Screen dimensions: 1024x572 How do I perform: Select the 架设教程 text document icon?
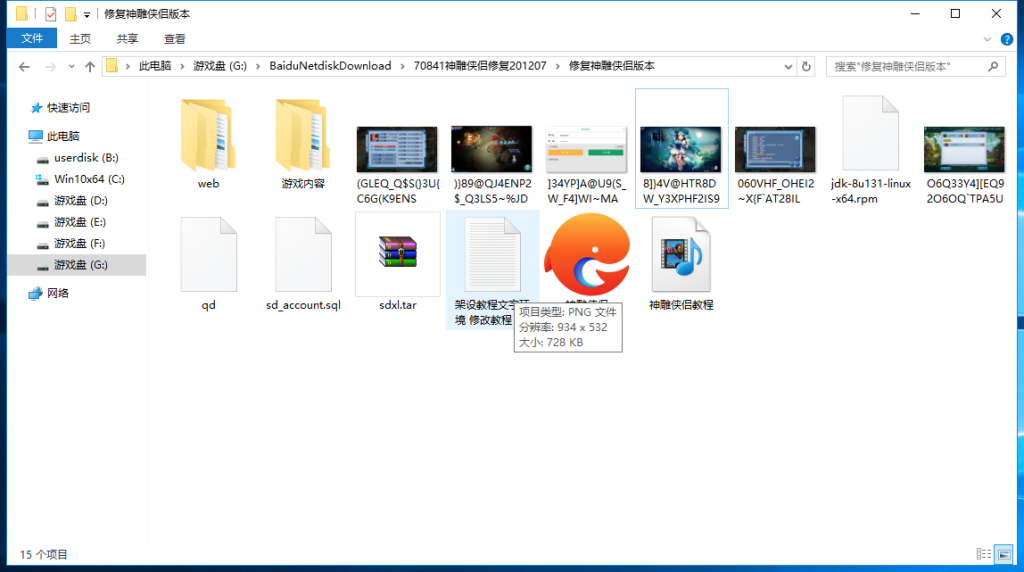click(492, 255)
